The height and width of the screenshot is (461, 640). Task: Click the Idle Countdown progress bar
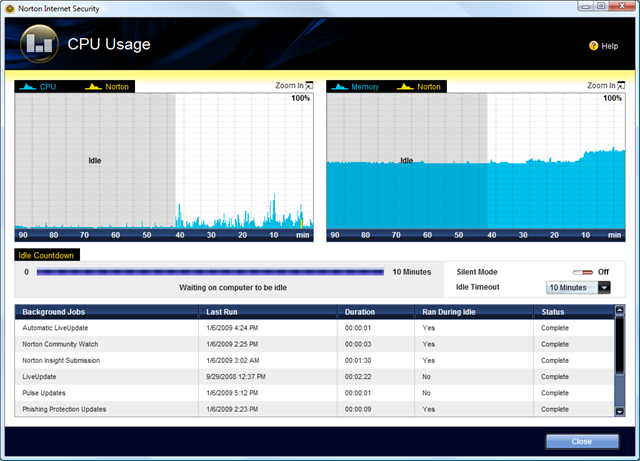[x=210, y=272]
